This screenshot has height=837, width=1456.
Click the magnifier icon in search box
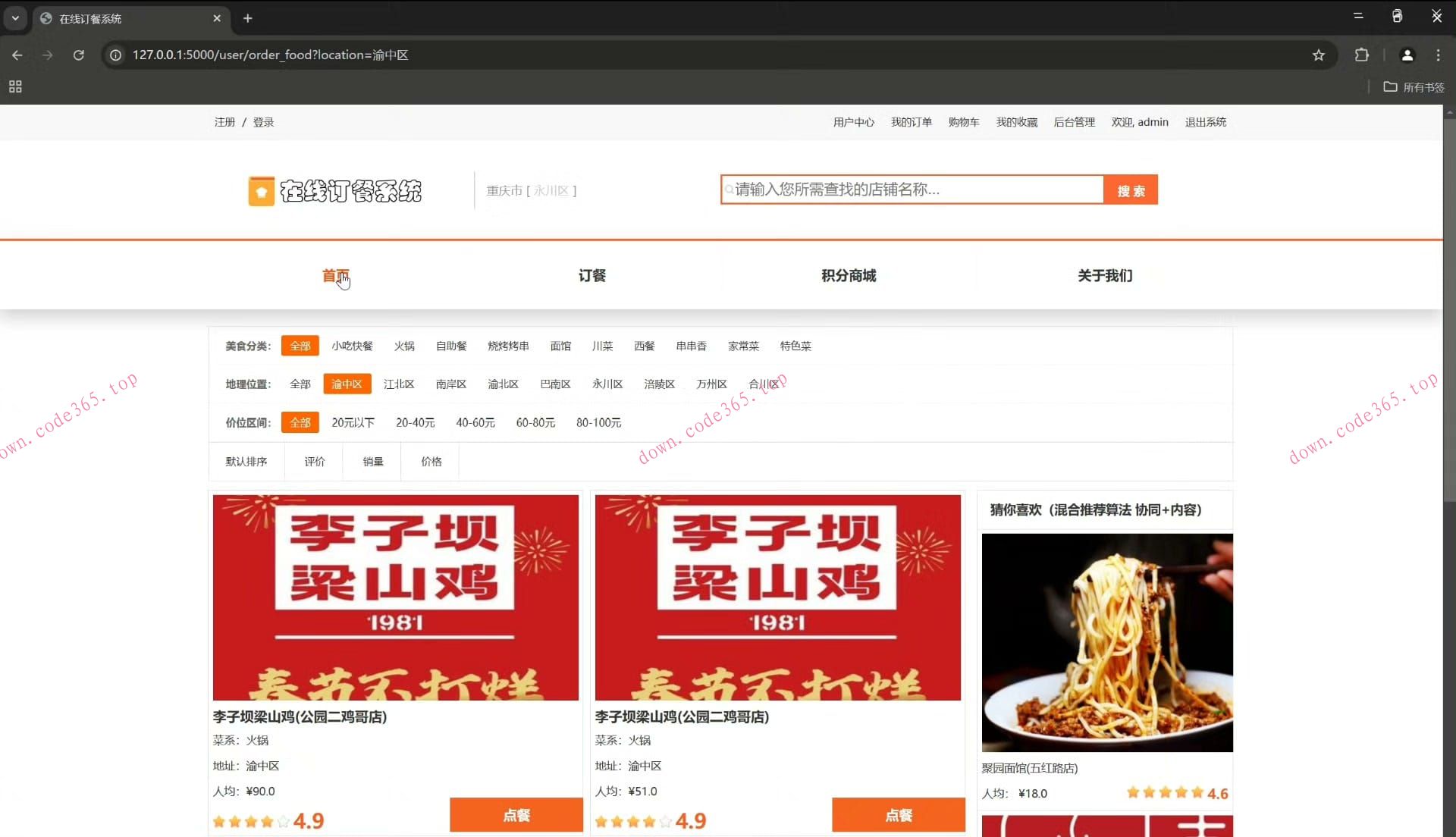[x=730, y=190]
